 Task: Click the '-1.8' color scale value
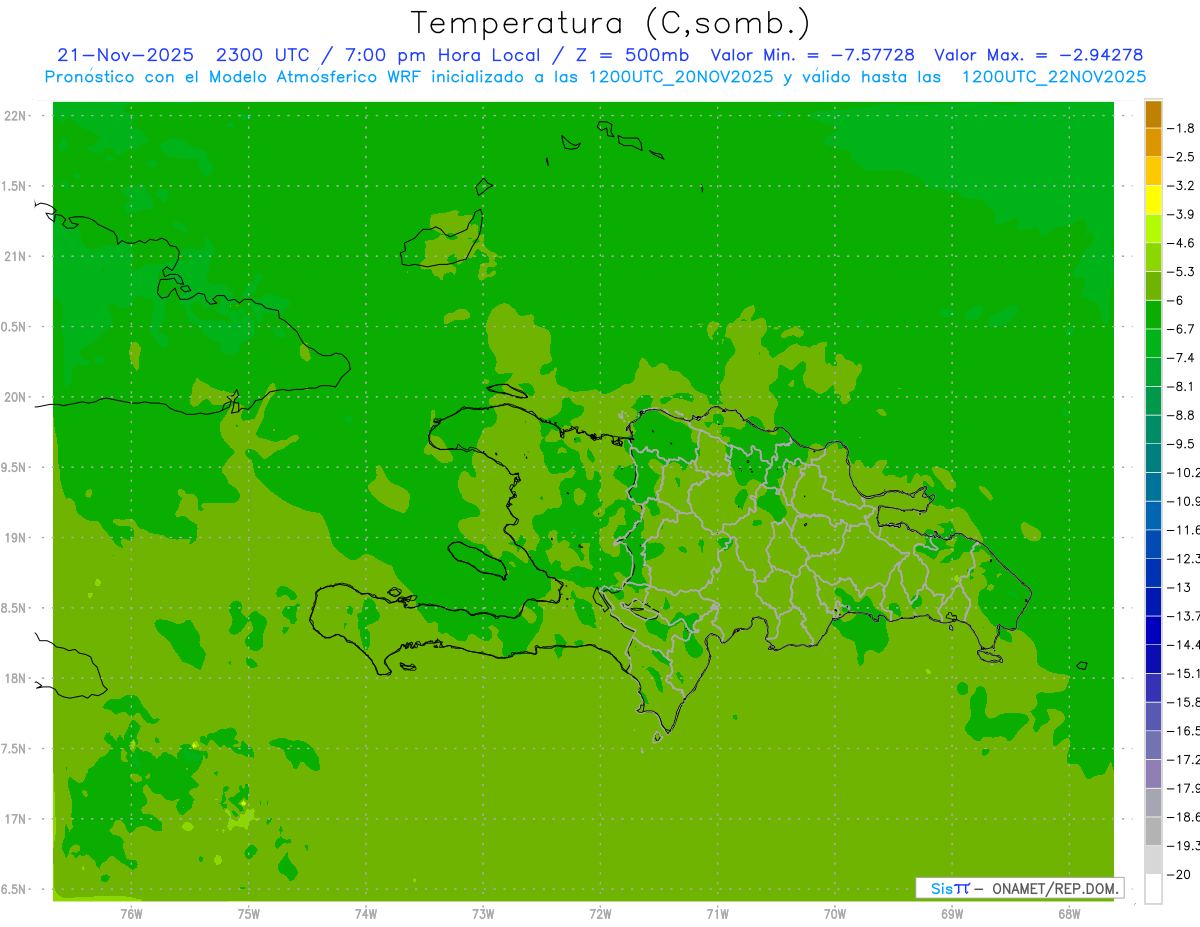pos(1181,128)
